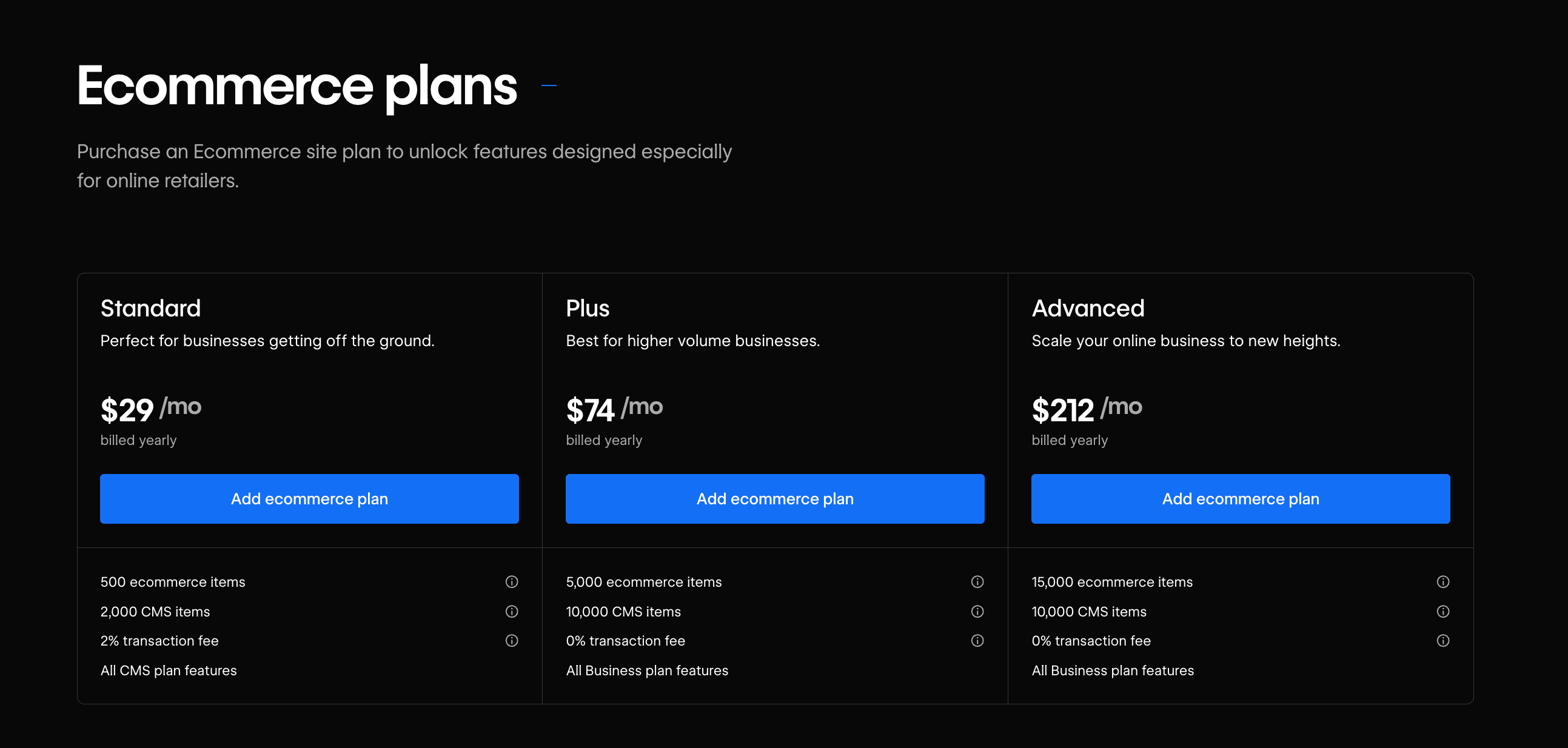Click All Business plan features under Plus
This screenshot has width=1568, height=748.
click(646, 670)
